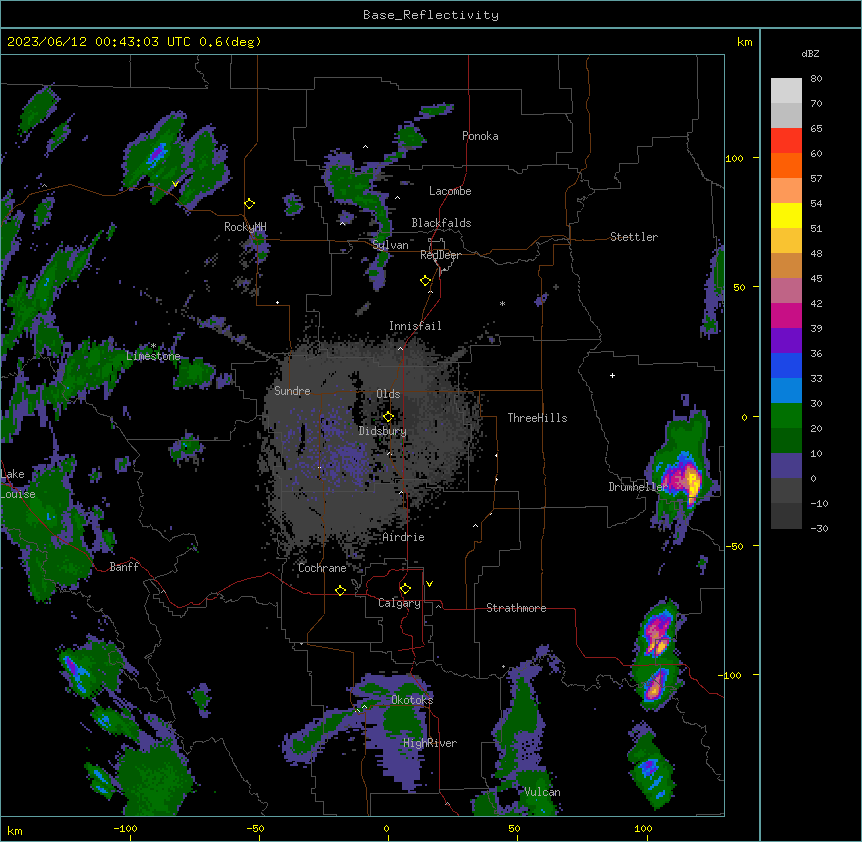Screen dimensions: 862x842
Task: Select the red 60–65 dBZ legend swatch
Action: (x=786, y=141)
